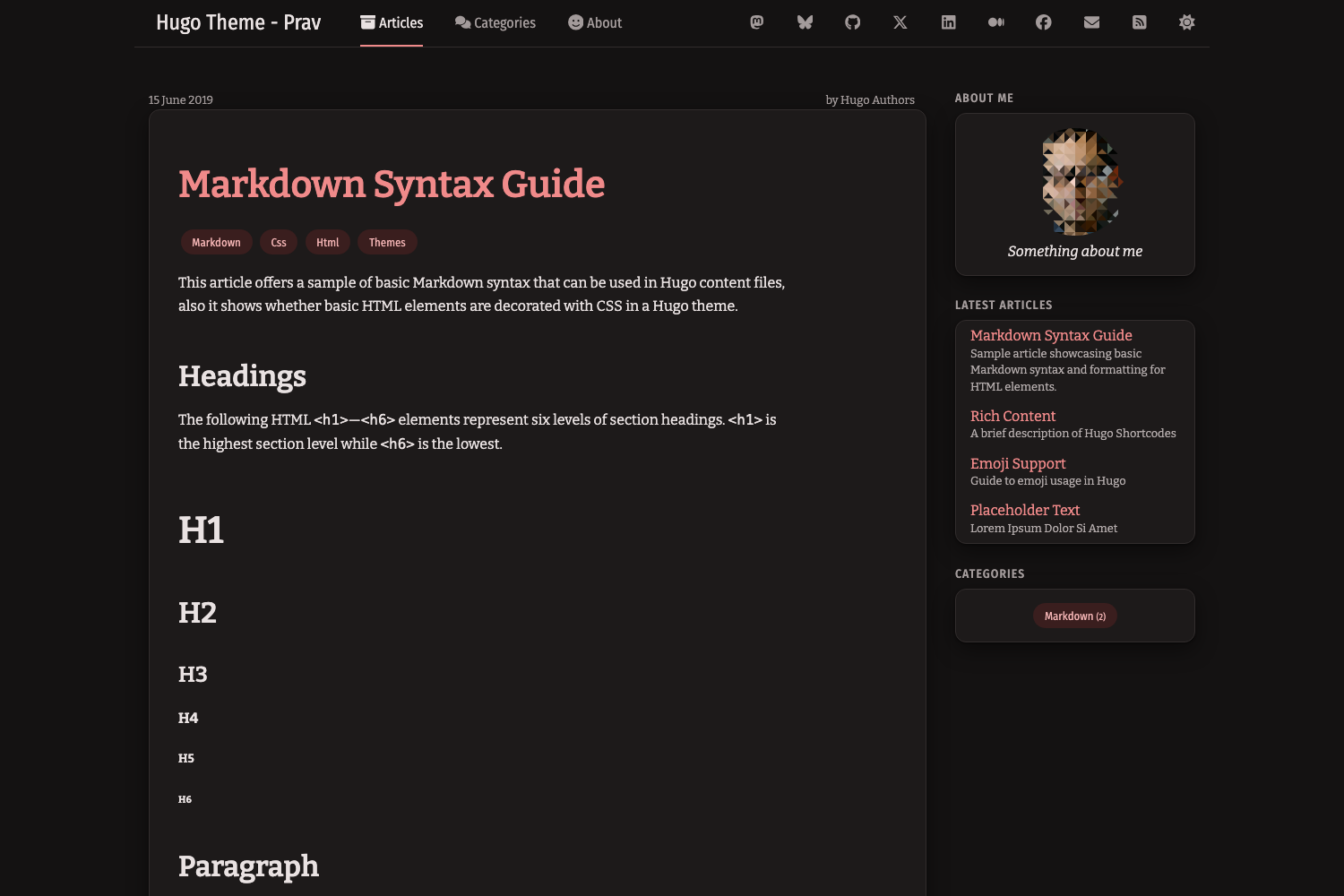Open the Emoji Support article link

(1018, 463)
